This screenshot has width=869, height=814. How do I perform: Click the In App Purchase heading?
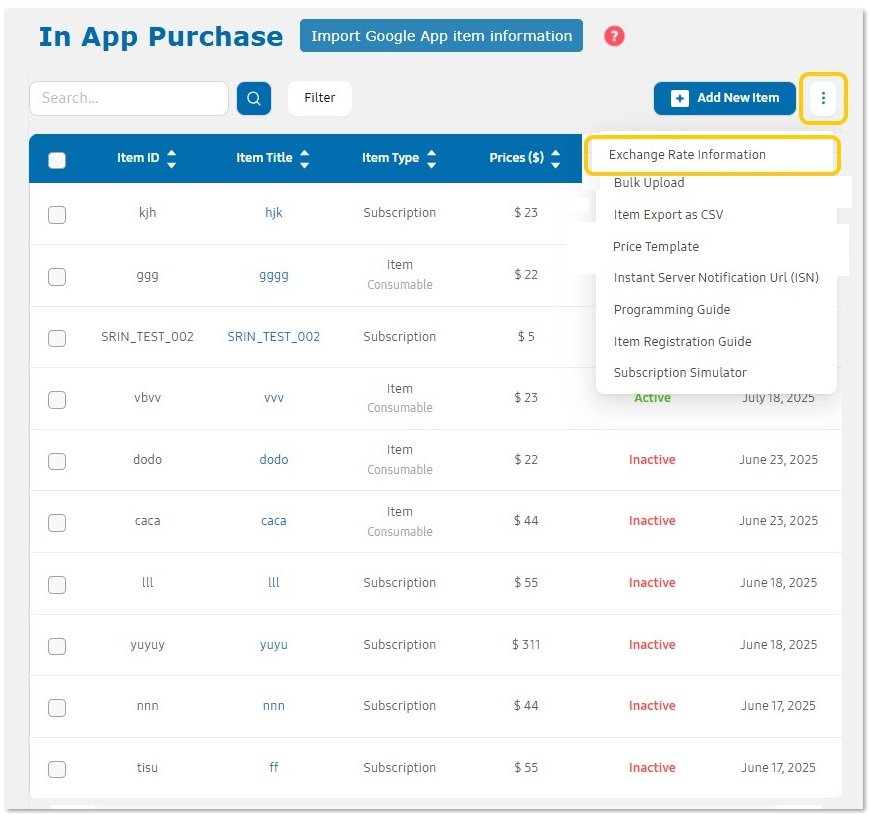click(x=161, y=37)
